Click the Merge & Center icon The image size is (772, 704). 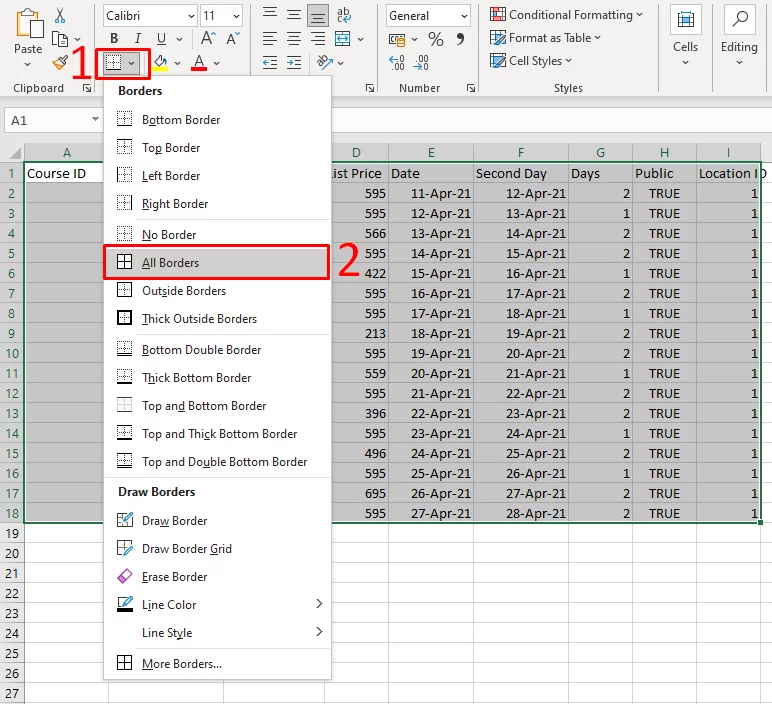[343, 38]
